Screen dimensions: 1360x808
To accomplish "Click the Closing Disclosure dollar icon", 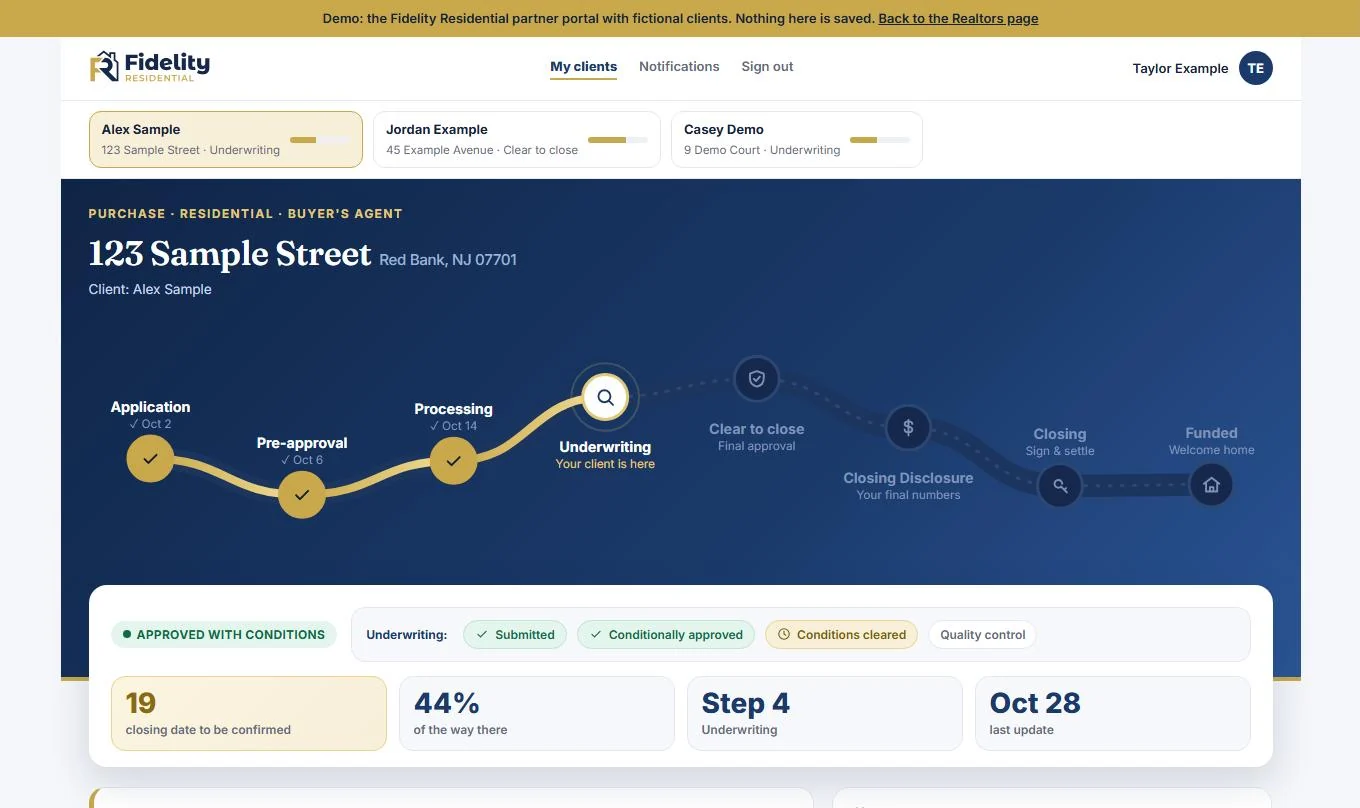I will (908, 427).
